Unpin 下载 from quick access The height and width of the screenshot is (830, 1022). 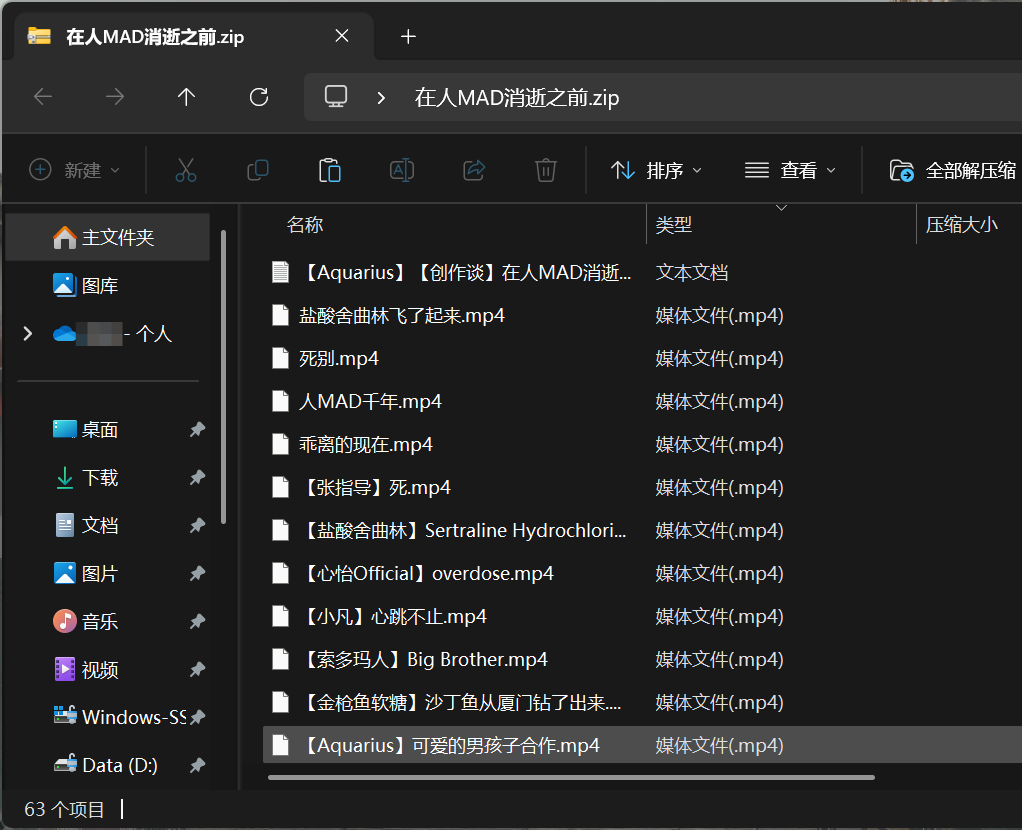pyautogui.click(x=197, y=478)
